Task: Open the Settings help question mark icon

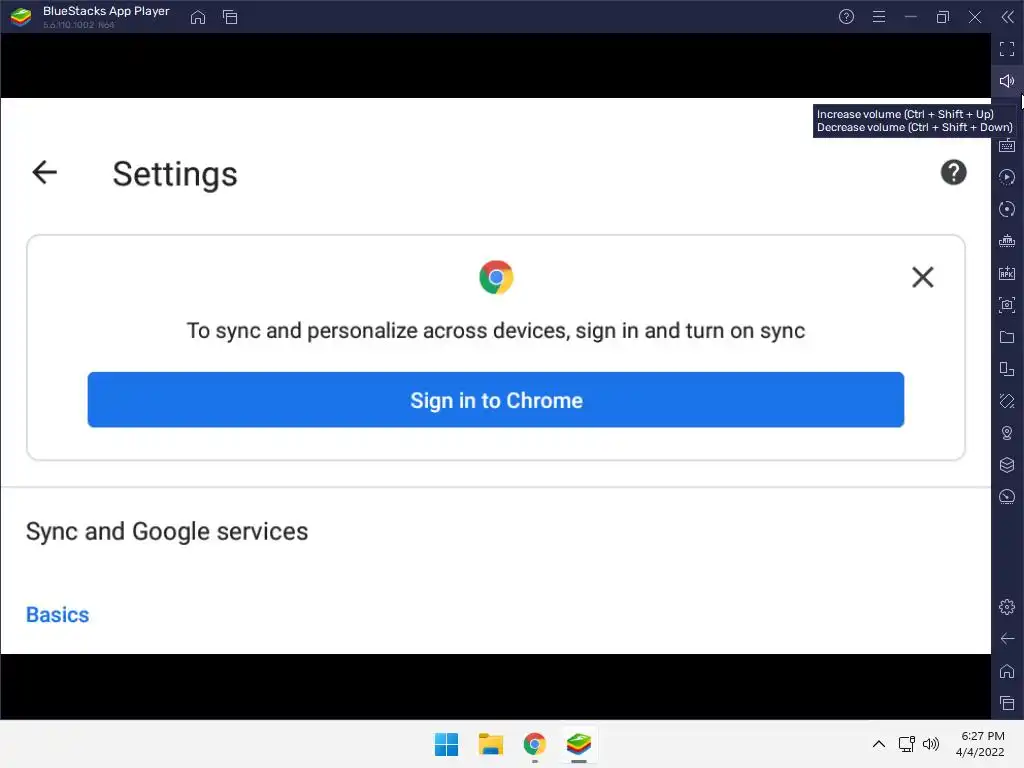Action: click(953, 172)
